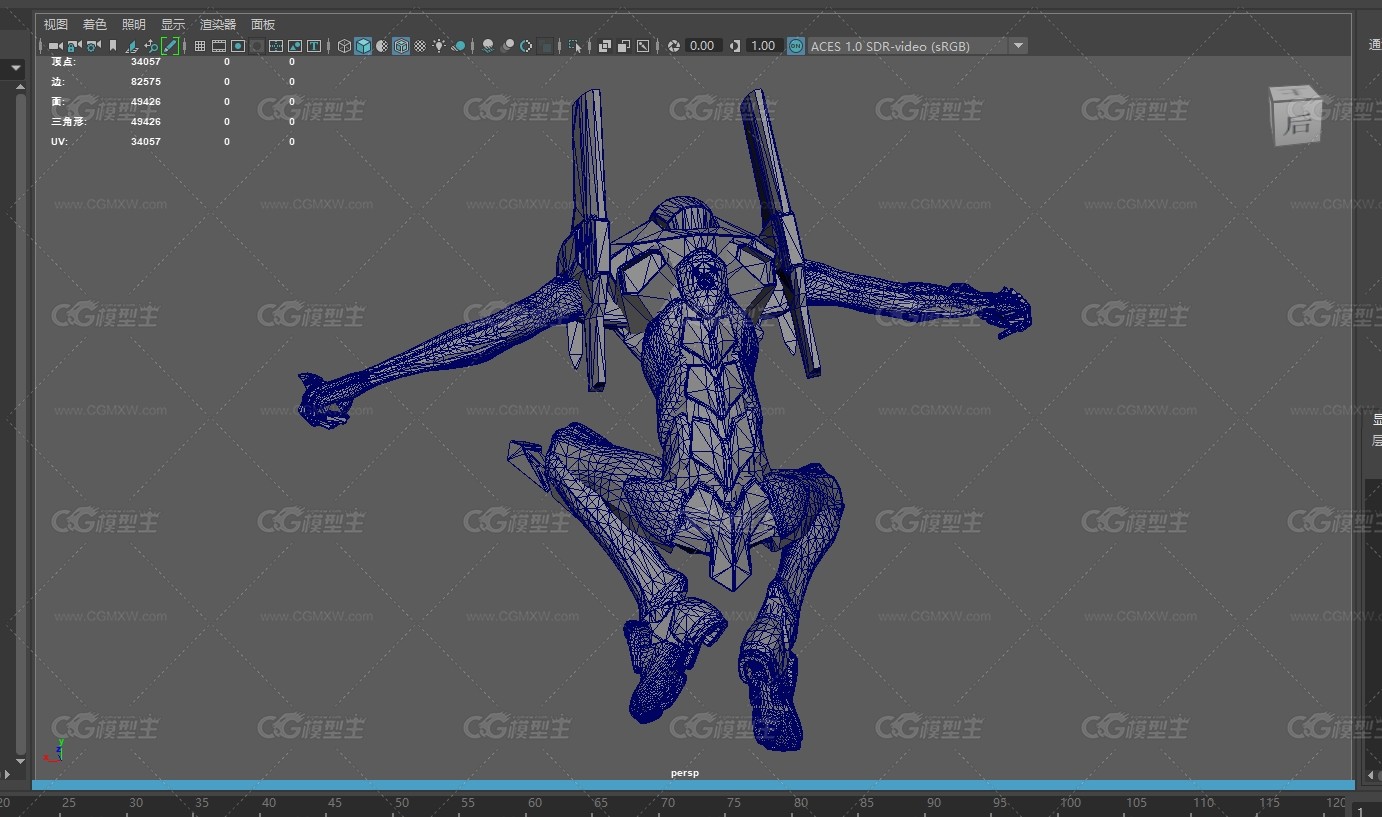1382x817 pixels.
Task: Click the 2D Pan/Zoom icon
Action: 151,46
